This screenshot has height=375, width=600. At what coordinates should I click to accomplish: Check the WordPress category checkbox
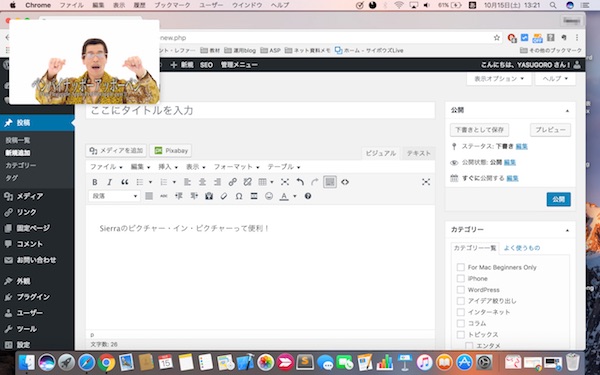(x=461, y=290)
